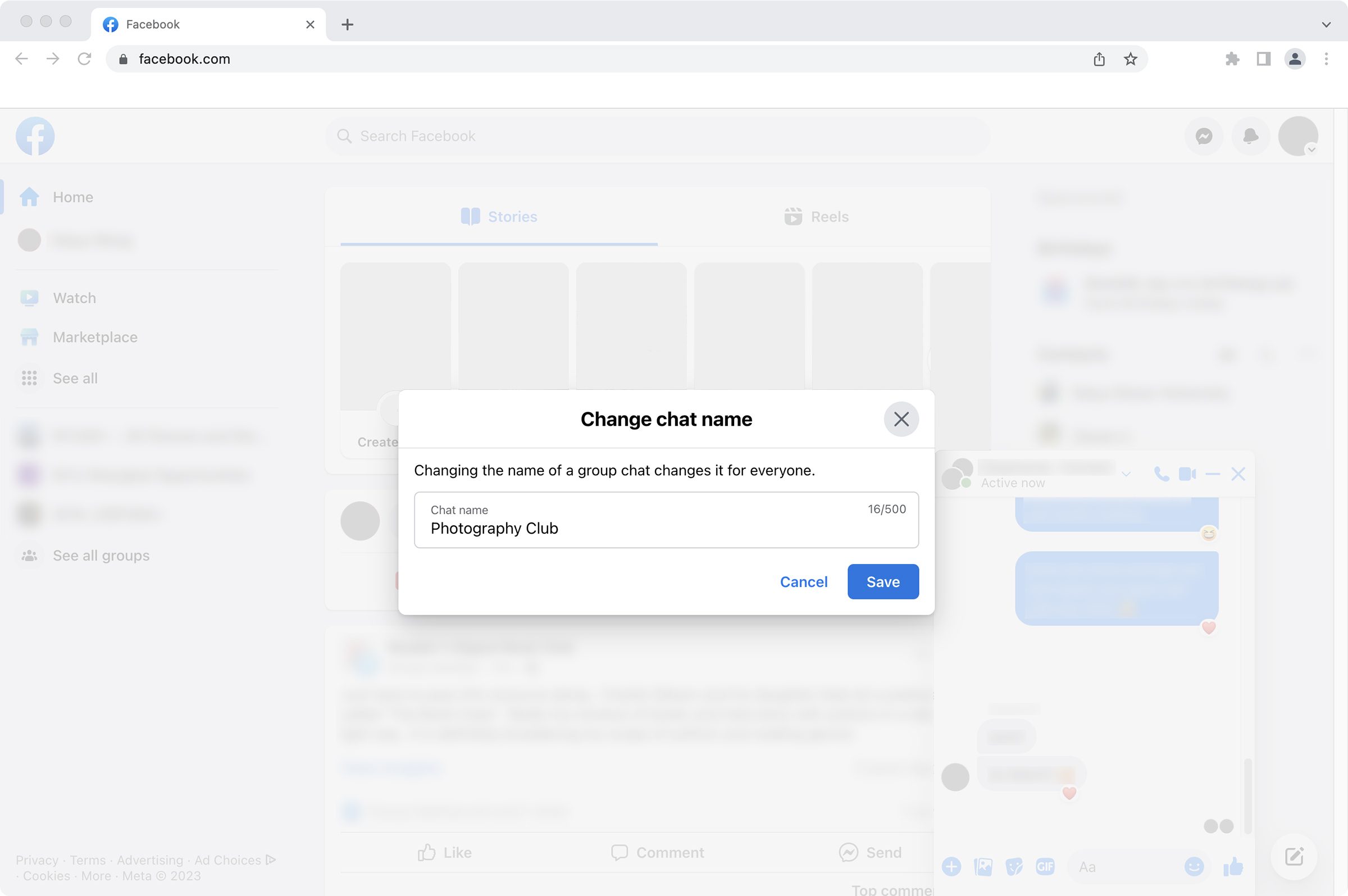The image size is (1348, 896).
Task: Like the post
Action: [444, 852]
